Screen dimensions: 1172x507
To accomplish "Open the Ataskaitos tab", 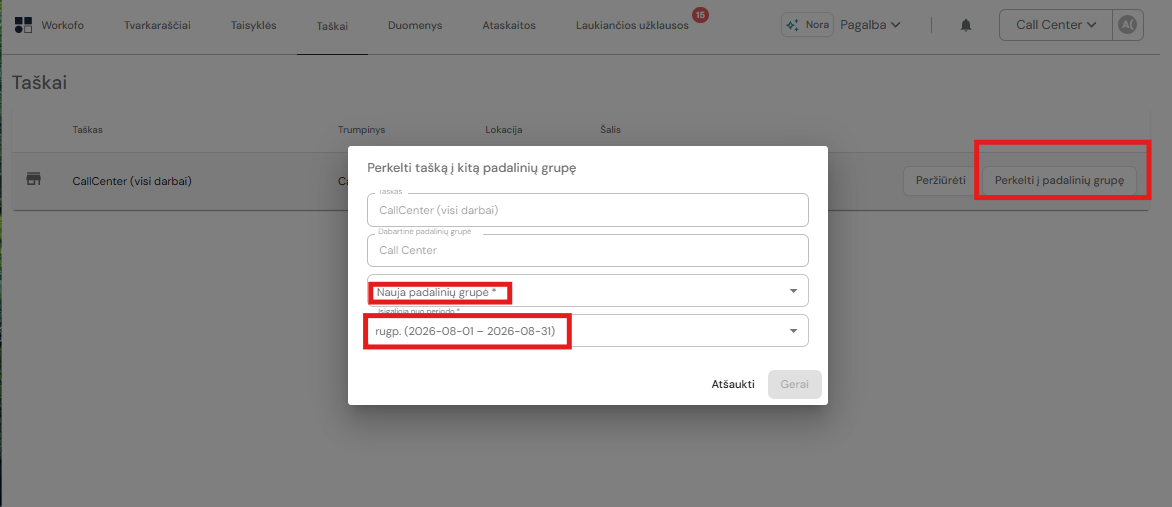I will pos(509,25).
